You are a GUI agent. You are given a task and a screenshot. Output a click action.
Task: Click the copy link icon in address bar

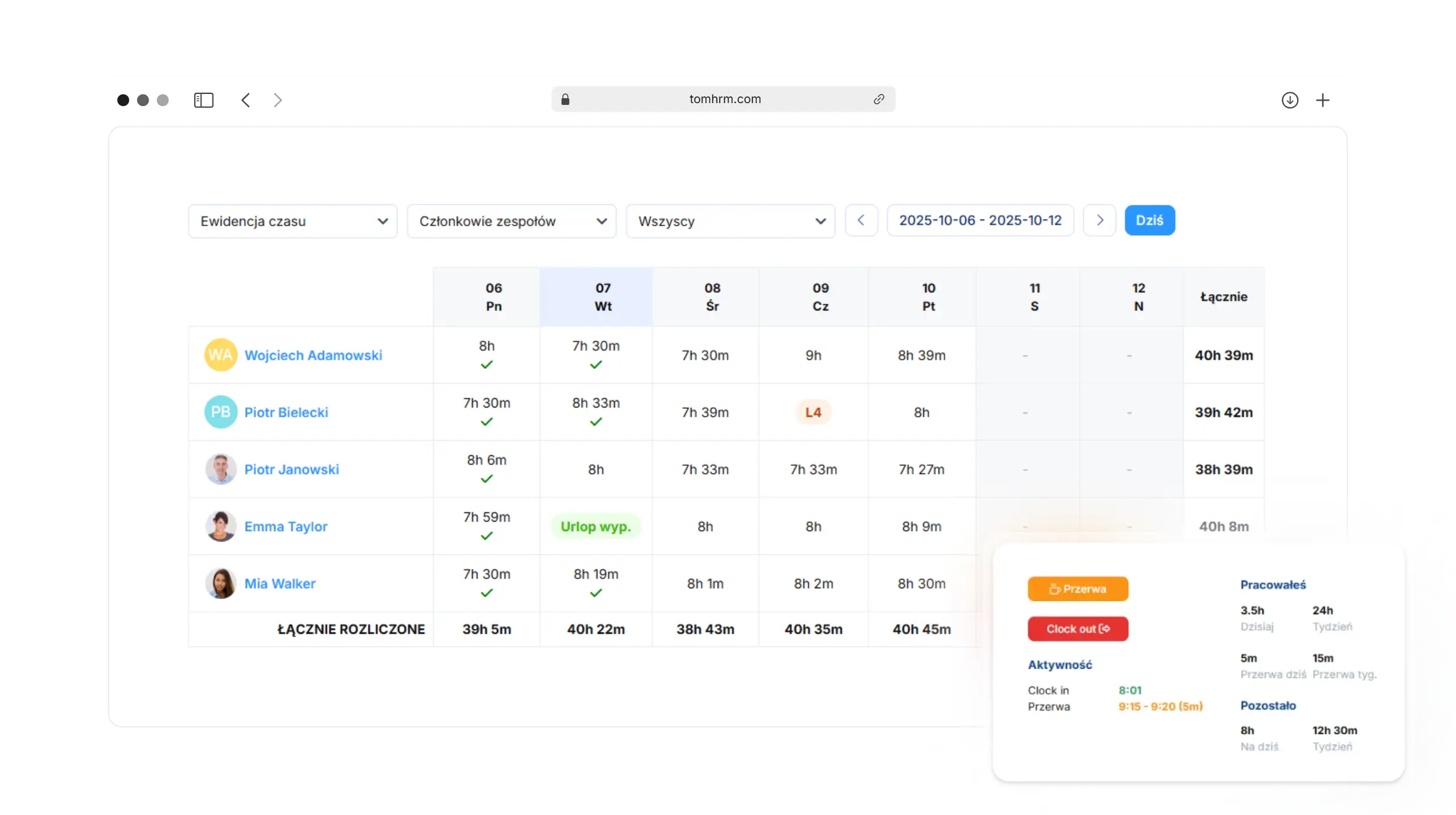tap(878, 99)
